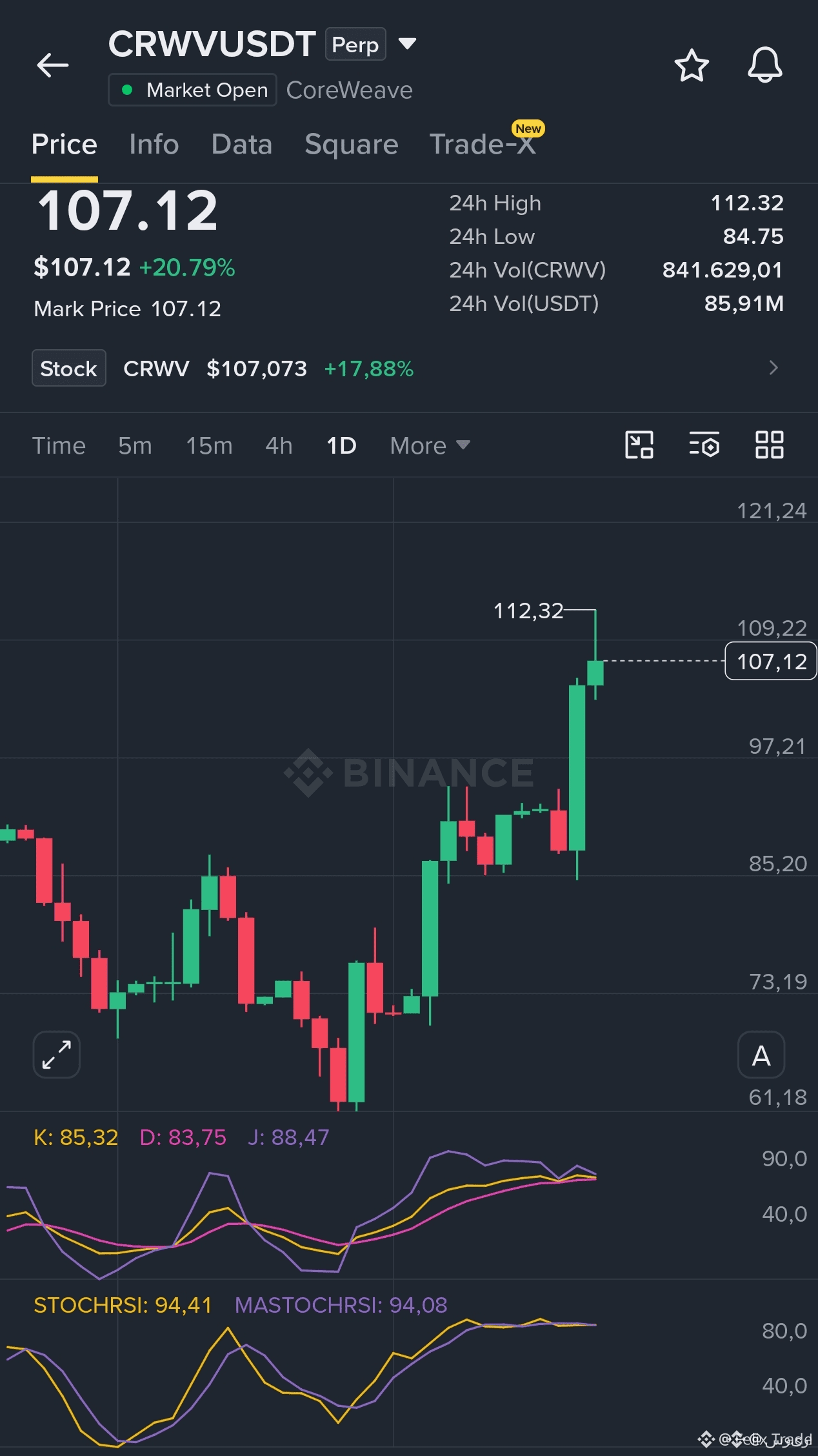Tap the 121,24 price axis label
This screenshot has width=818, height=1456.
tap(772, 511)
